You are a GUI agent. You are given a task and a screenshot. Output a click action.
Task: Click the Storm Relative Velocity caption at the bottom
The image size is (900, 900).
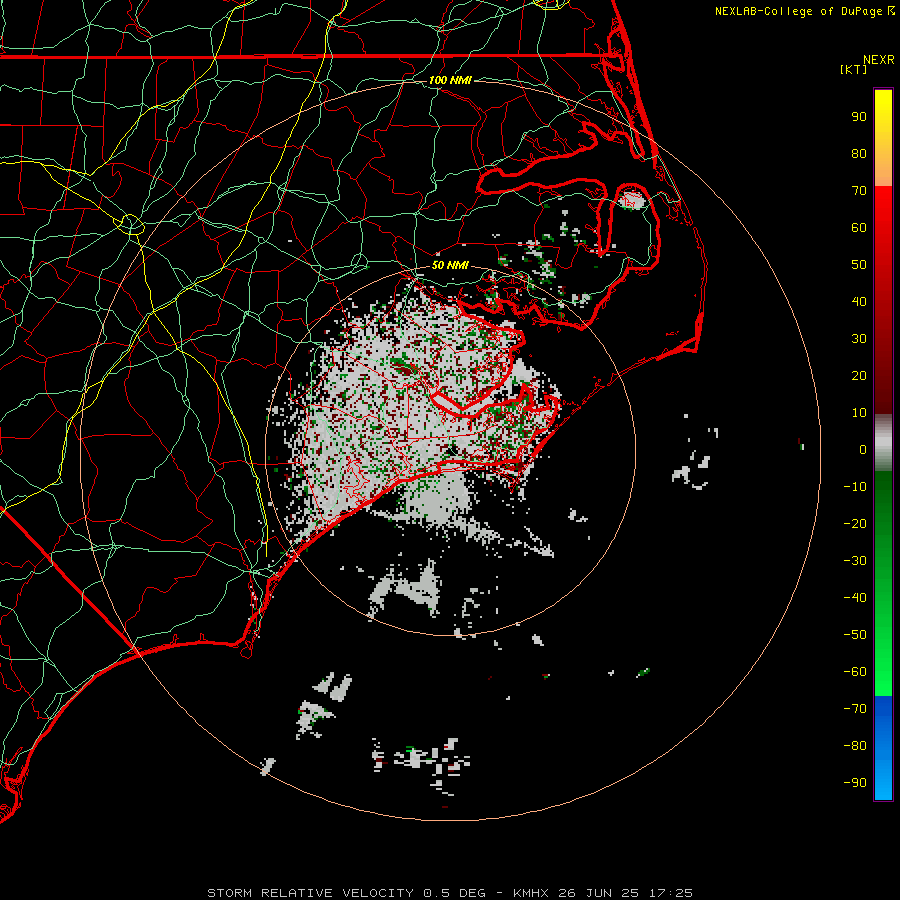tap(449, 893)
